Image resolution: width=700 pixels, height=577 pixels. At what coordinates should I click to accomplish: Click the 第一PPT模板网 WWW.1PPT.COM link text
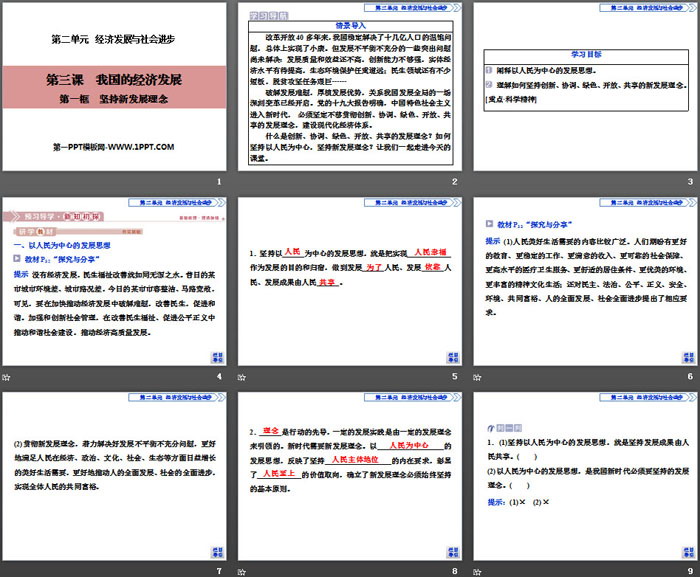coord(113,147)
